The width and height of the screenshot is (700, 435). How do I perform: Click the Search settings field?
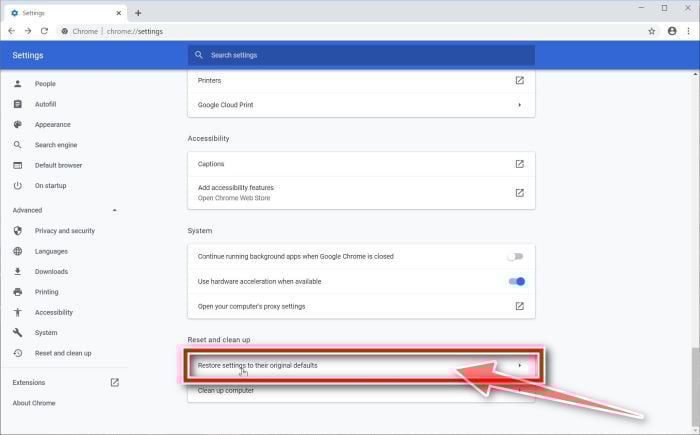(x=361, y=55)
